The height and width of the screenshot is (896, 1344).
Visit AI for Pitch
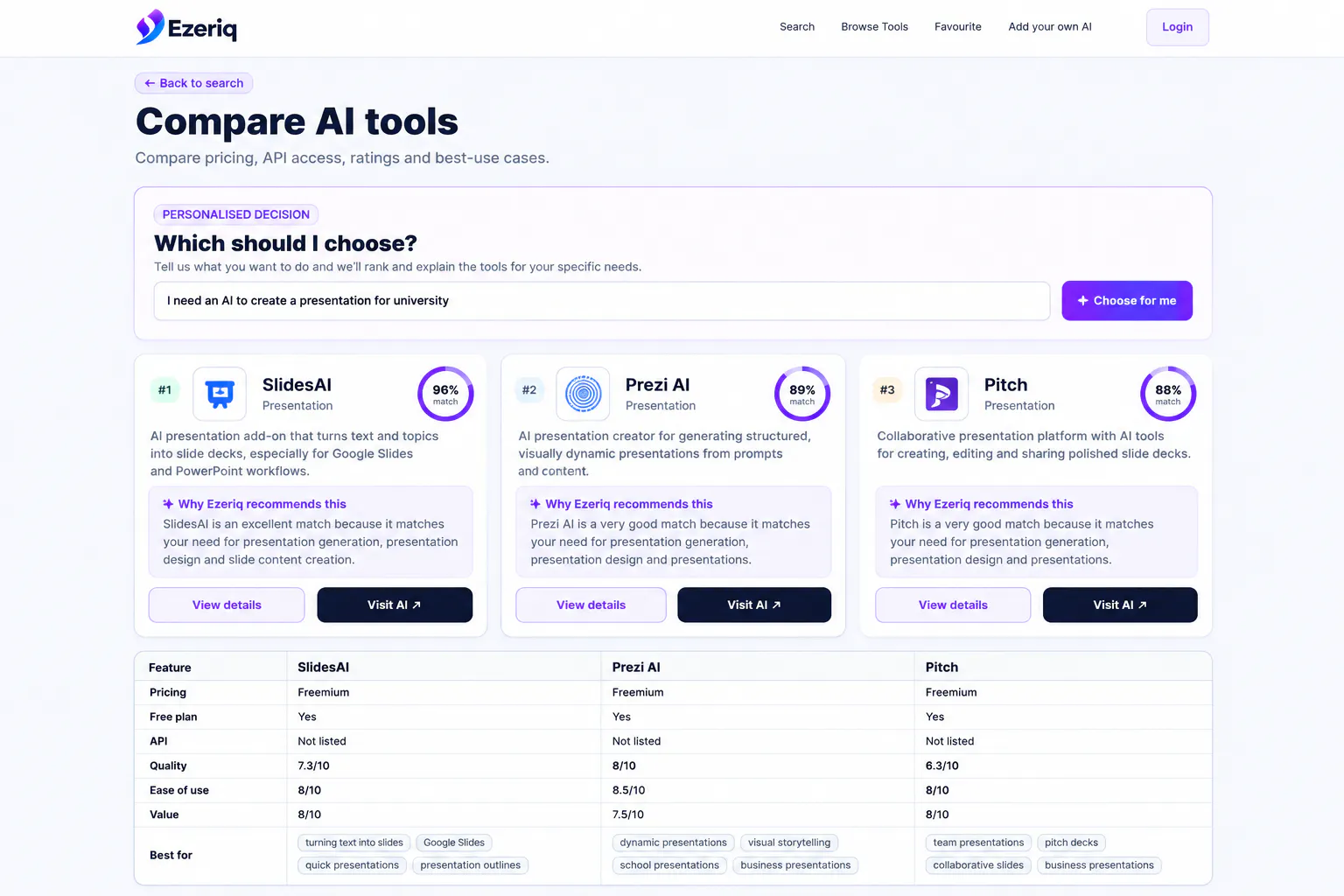pos(1120,605)
